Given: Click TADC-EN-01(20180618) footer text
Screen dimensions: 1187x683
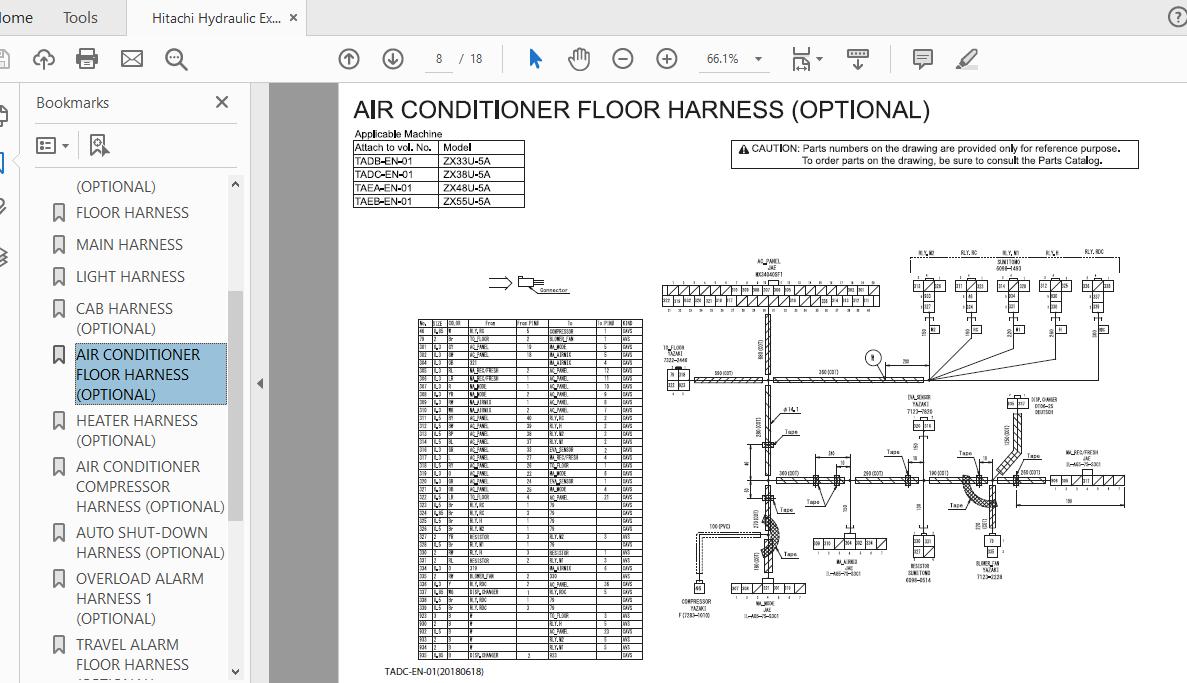Looking at the screenshot, I should [x=434, y=672].
